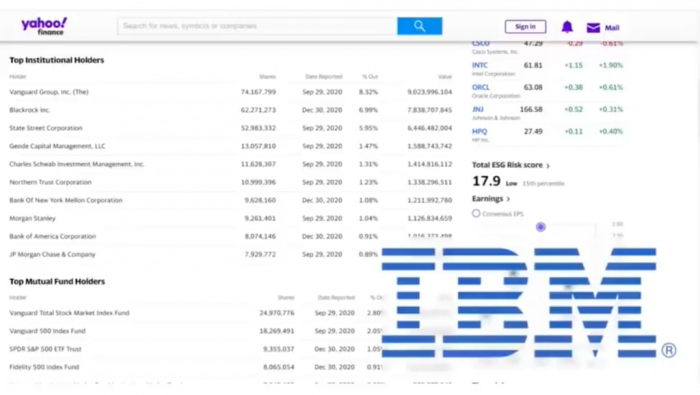Image resolution: width=700 pixels, height=395 pixels.
Task: Expand the Earnings section arrow
Action: 508,199
